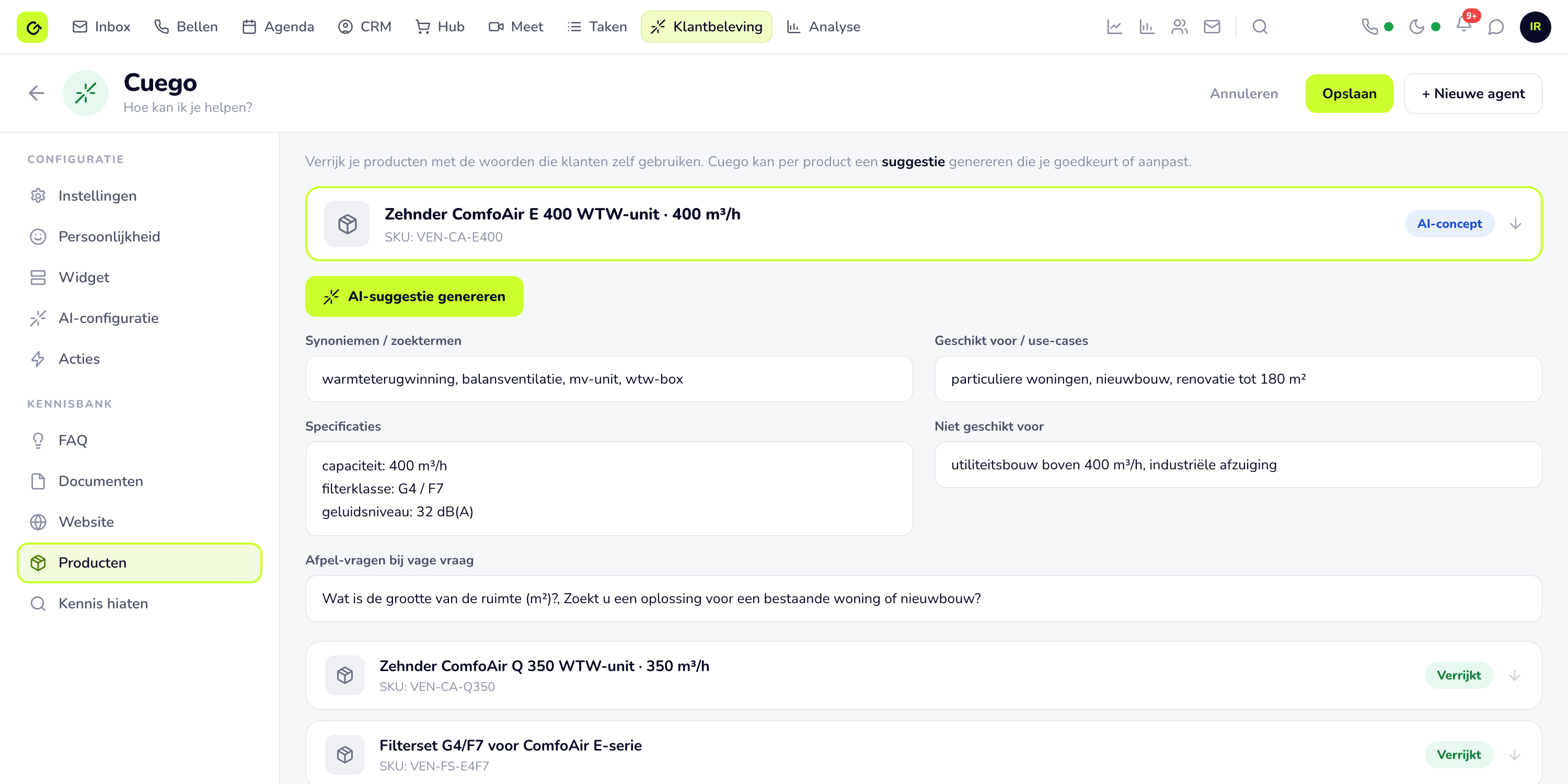The image size is (1568, 784).
Task: Click the bold 'suggestie' text
Action: click(913, 162)
